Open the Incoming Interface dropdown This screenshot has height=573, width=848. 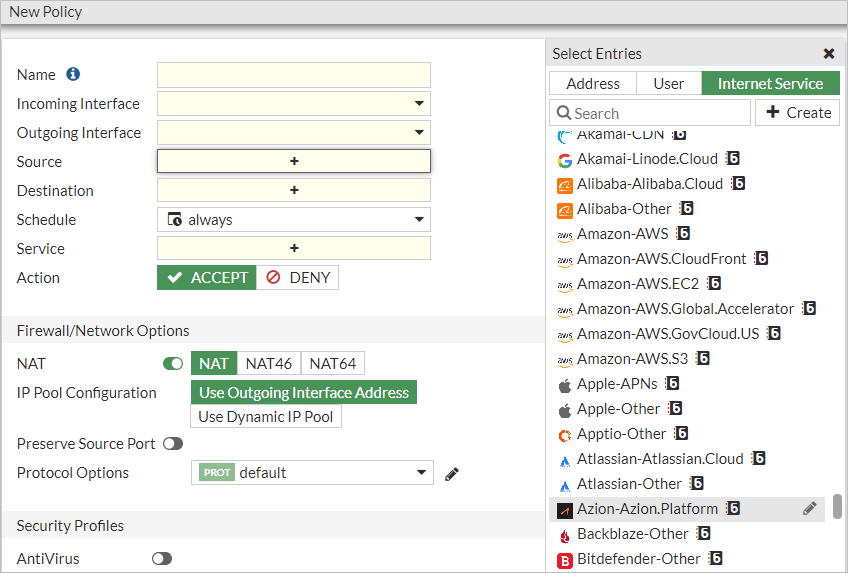(x=294, y=103)
